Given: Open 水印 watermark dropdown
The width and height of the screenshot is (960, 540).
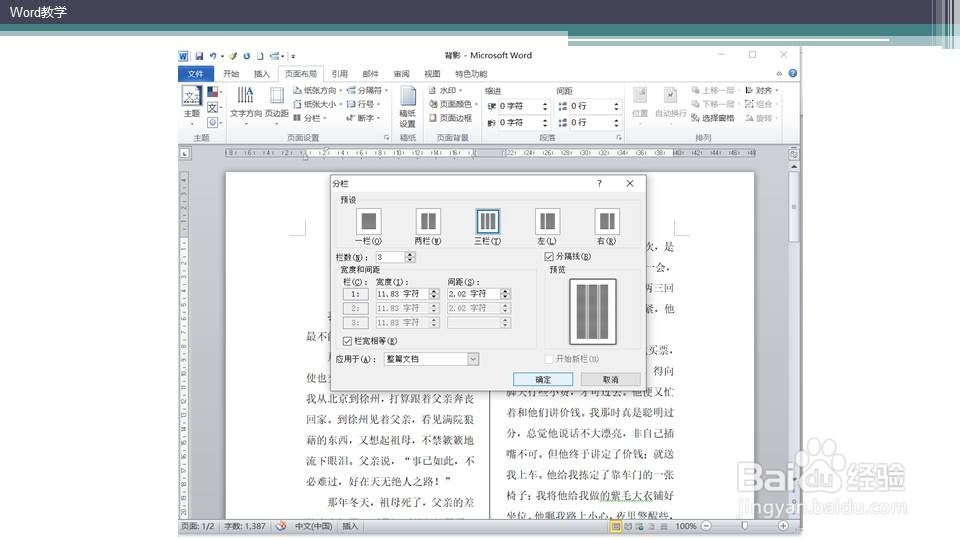Looking at the screenshot, I should pyautogui.click(x=445, y=90).
